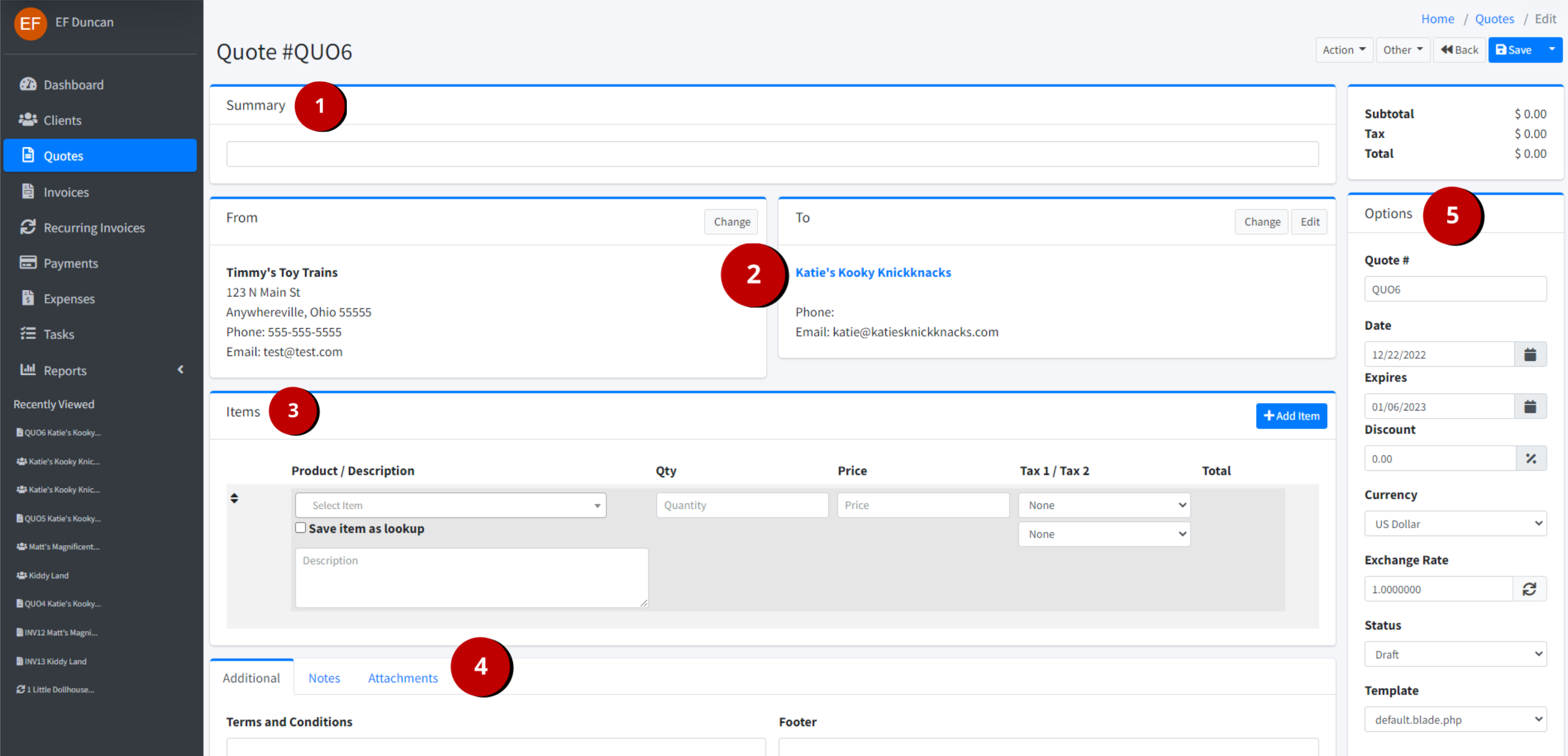This screenshot has width=1568, height=756.
Task: Go to Recurring Invoices in sidebar
Action: point(94,227)
